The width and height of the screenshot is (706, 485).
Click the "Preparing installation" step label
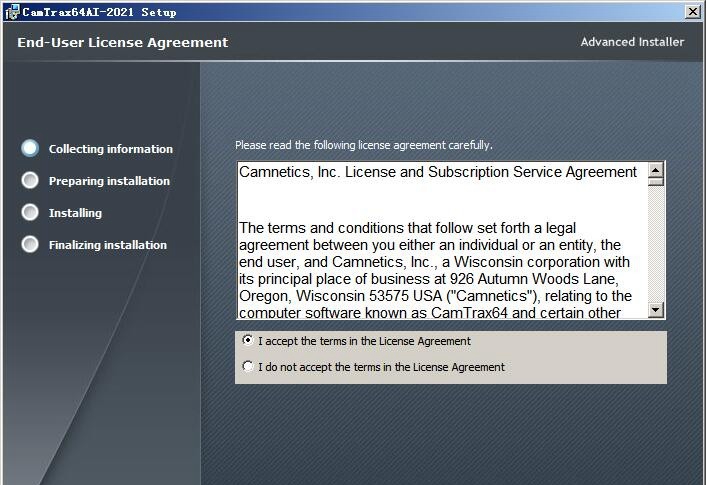tap(109, 181)
